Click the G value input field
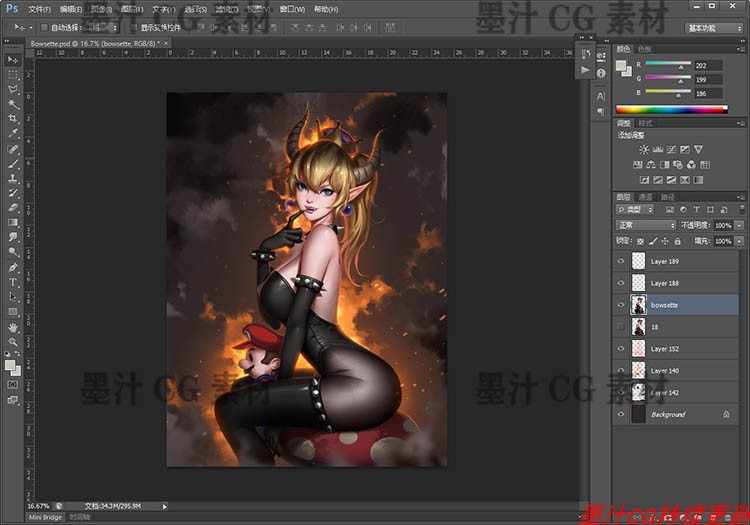The width and height of the screenshot is (750, 525). (x=709, y=79)
